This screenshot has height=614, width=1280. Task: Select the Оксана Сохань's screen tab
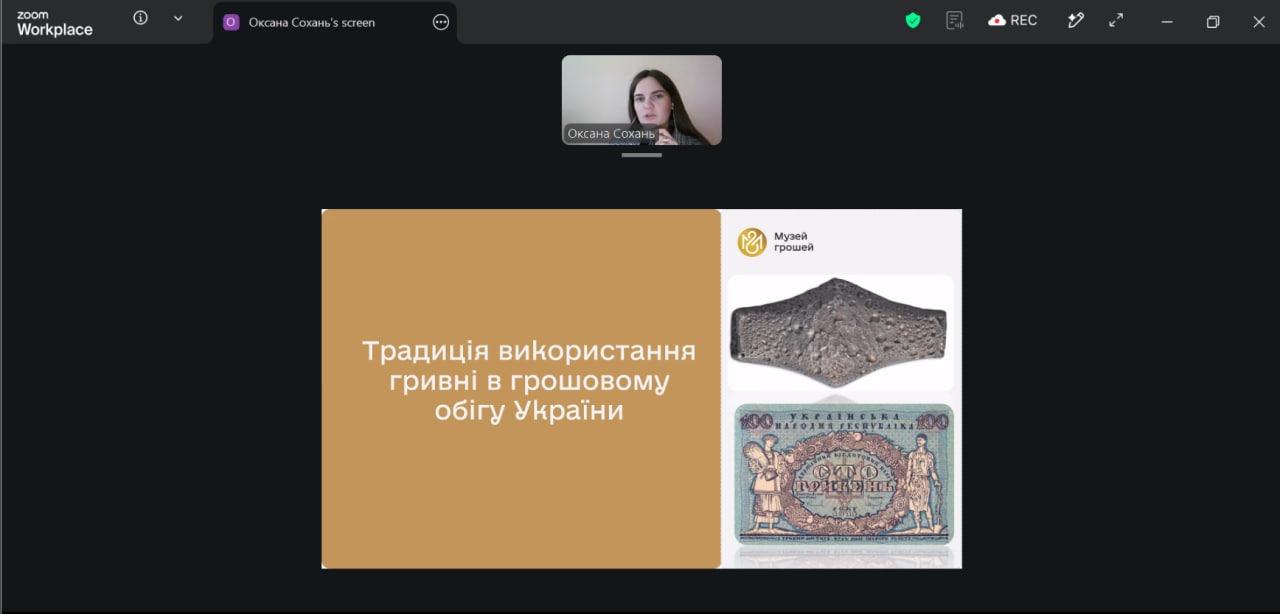312,22
